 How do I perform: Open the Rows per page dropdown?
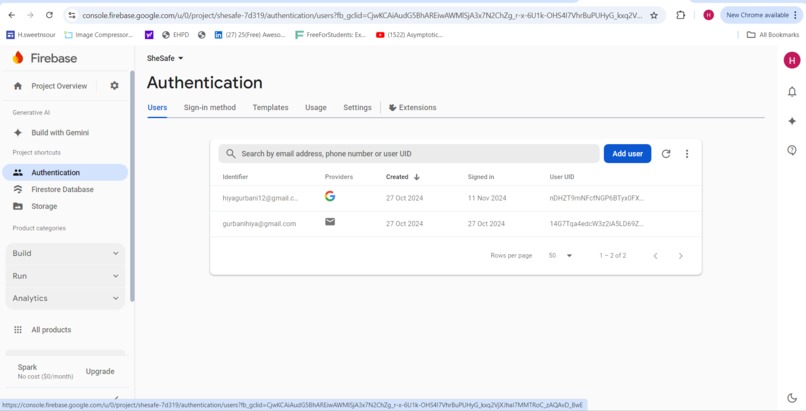(x=560, y=255)
